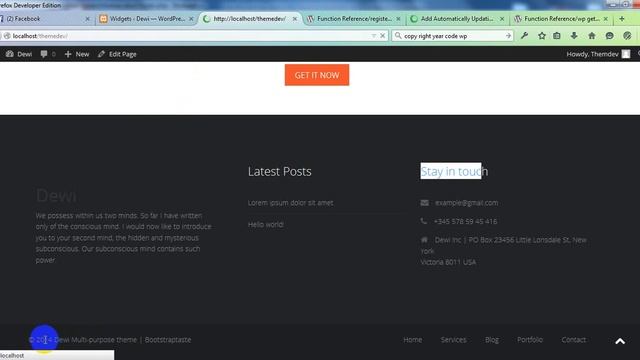The height and width of the screenshot is (360, 640).
Task: Click Edit Page in admin bar
Action: (118, 54)
